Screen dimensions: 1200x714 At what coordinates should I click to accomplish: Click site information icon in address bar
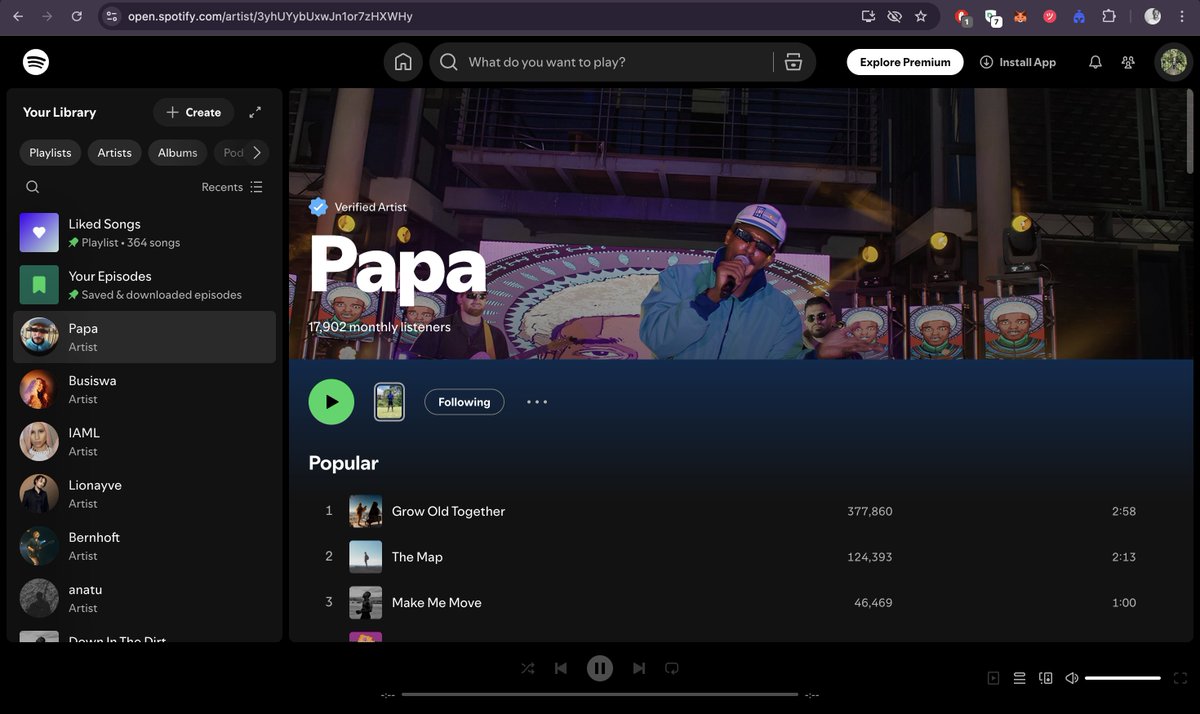(x=112, y=17)
